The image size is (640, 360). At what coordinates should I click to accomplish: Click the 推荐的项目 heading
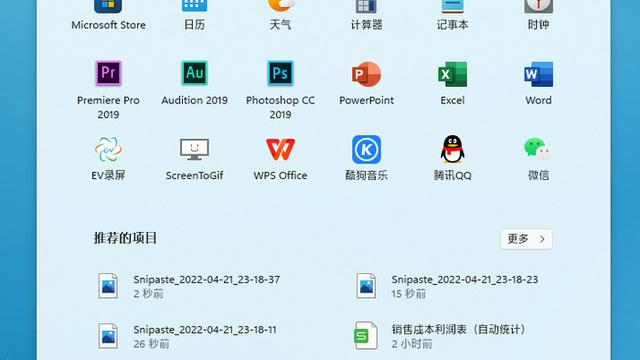(125, 238)
